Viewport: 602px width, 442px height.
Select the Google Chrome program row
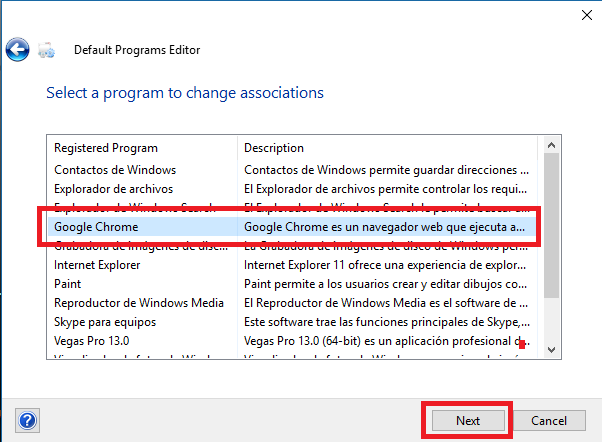click(292, 227)
